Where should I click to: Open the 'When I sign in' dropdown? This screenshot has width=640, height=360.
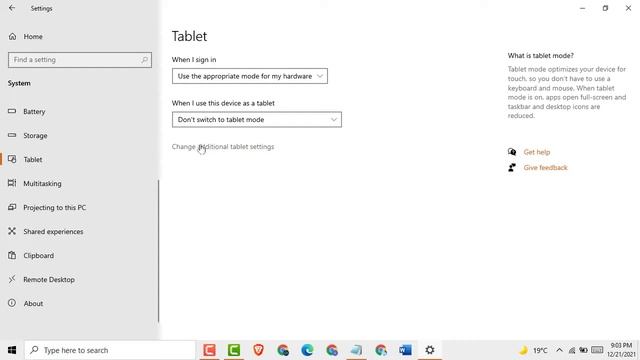(250, 76)
